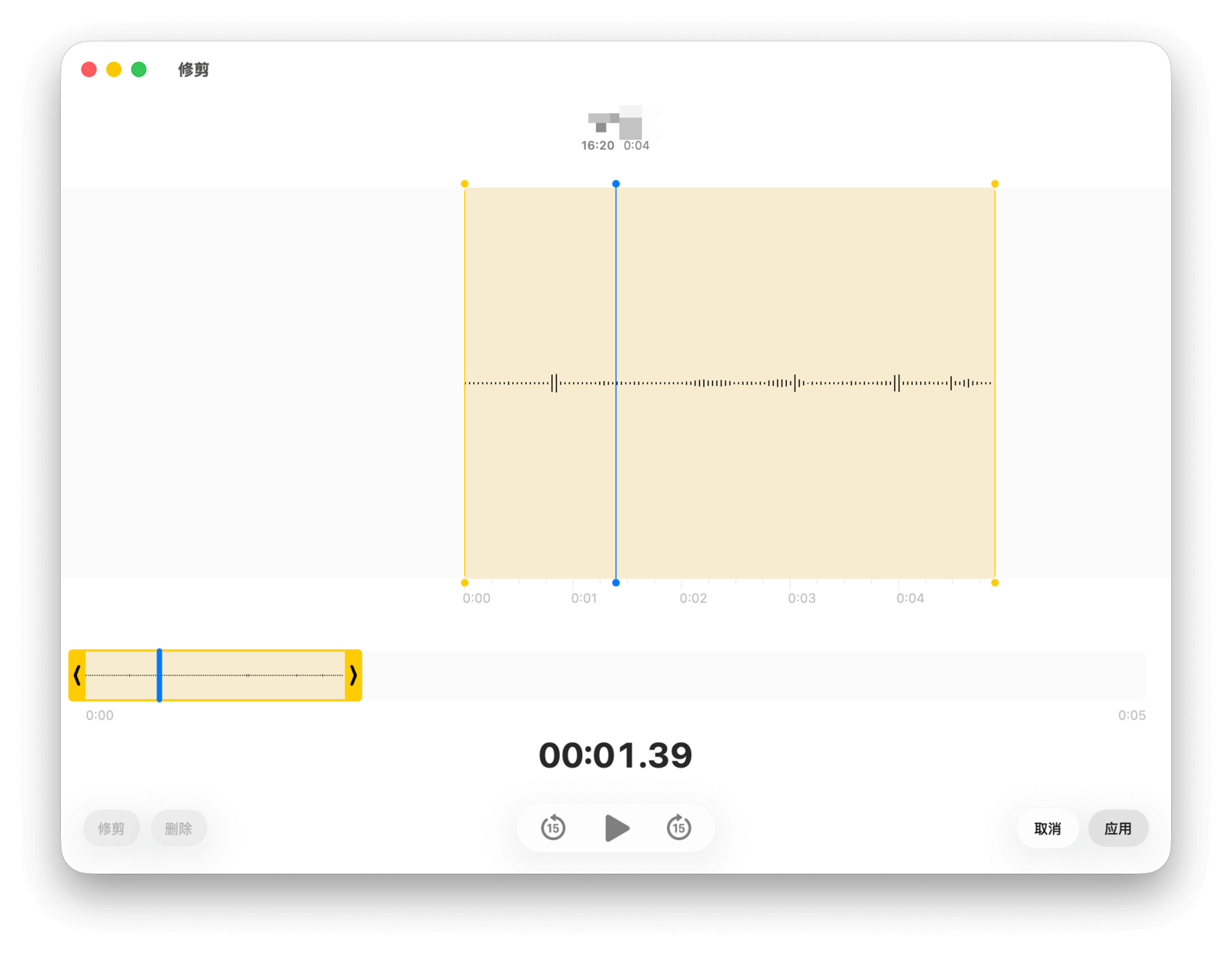
Task: Click the blue playhead in overview strip
Action: coord(159,675)
